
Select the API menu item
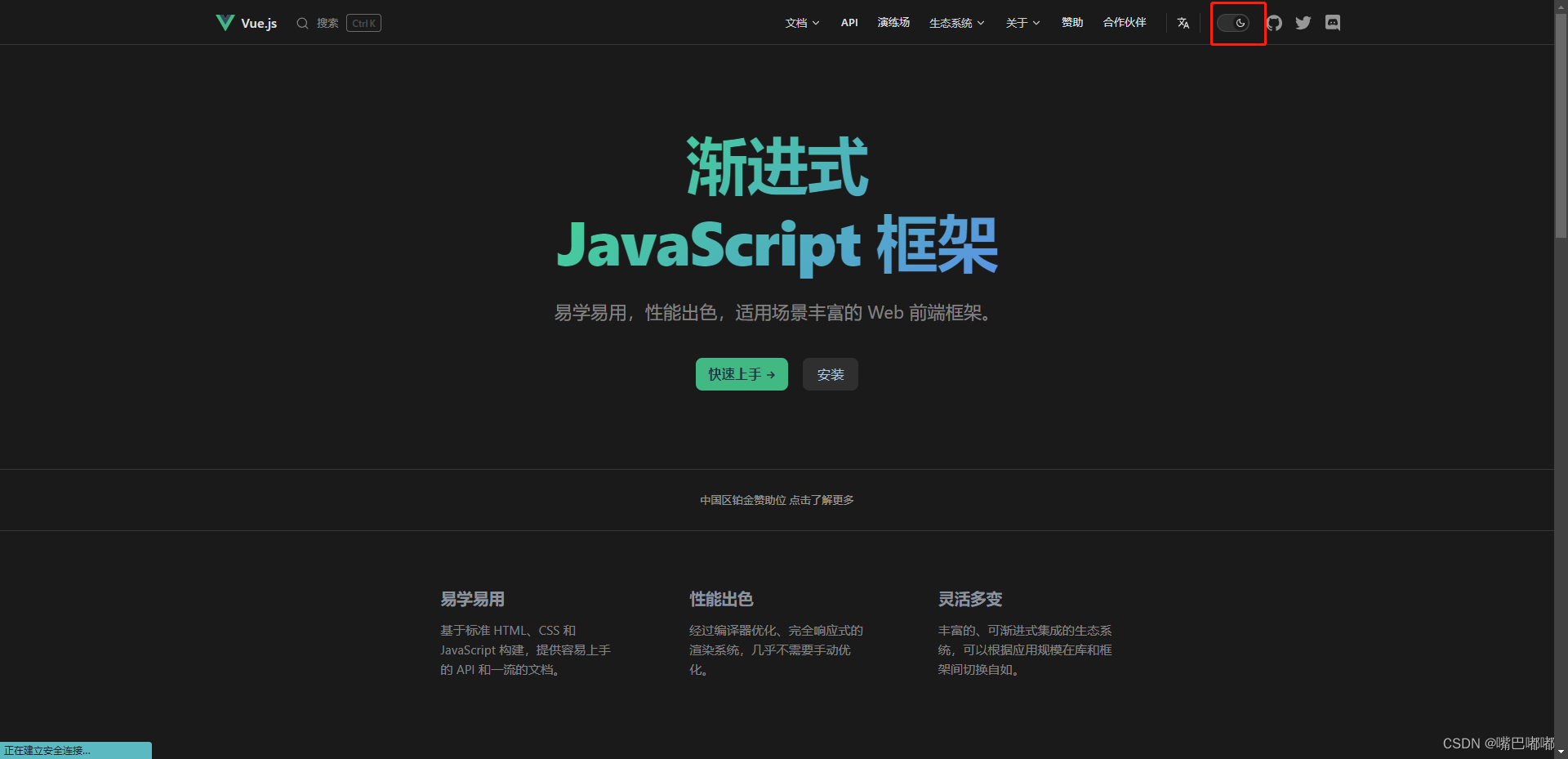tap(849, 23)
